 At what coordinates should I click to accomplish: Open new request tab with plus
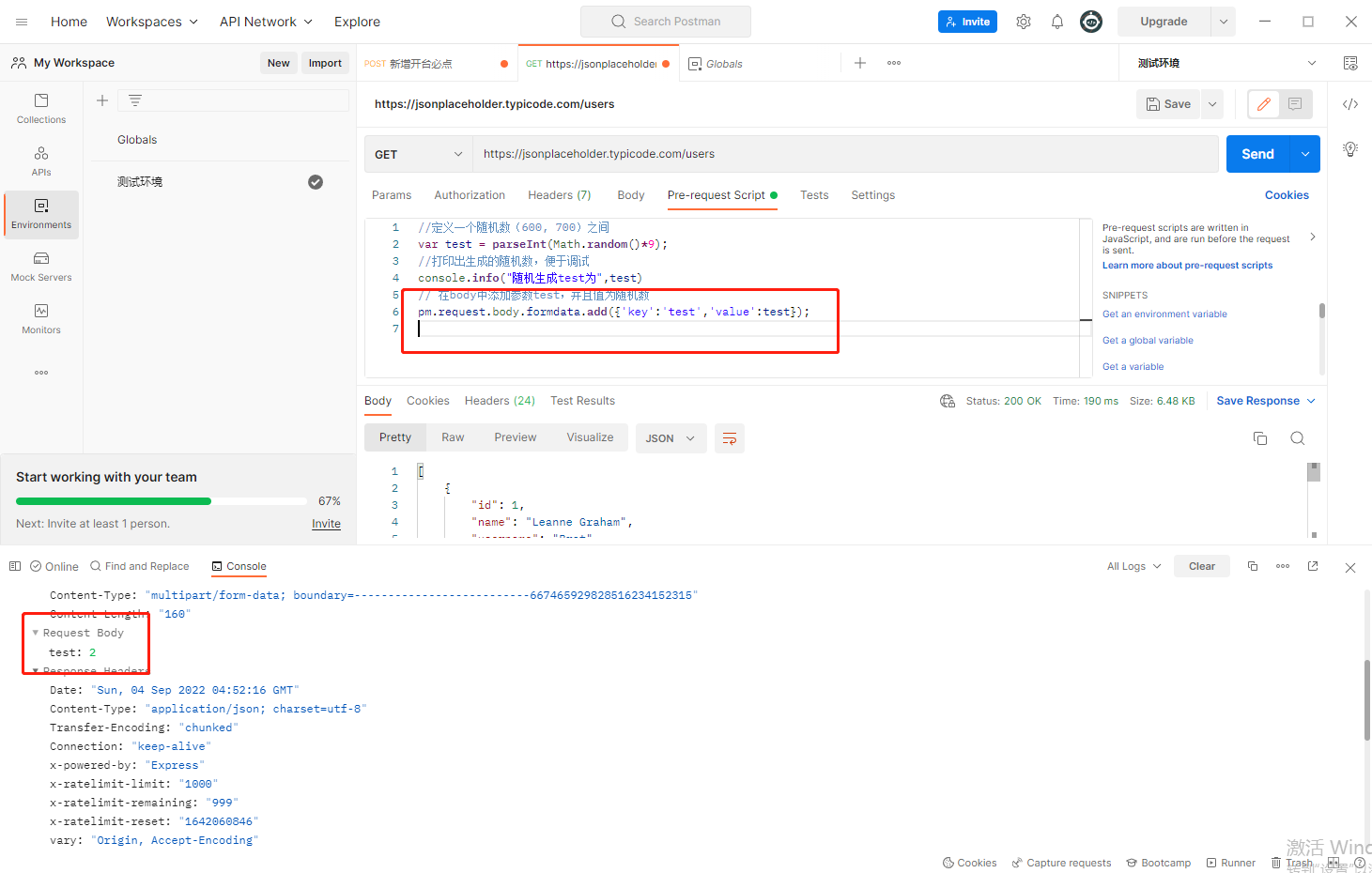pos(860,63)
